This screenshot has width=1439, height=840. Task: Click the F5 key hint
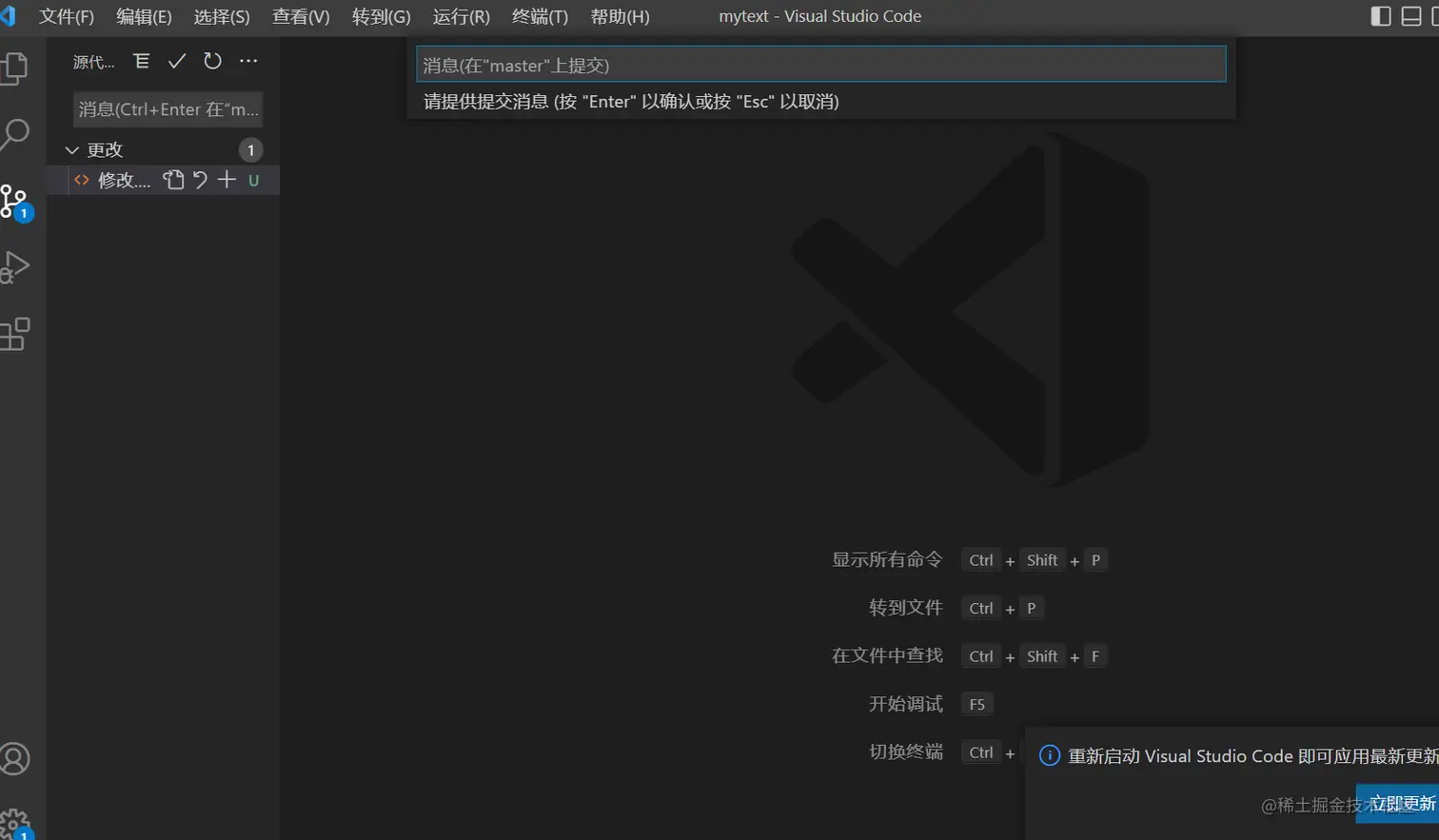977,704
